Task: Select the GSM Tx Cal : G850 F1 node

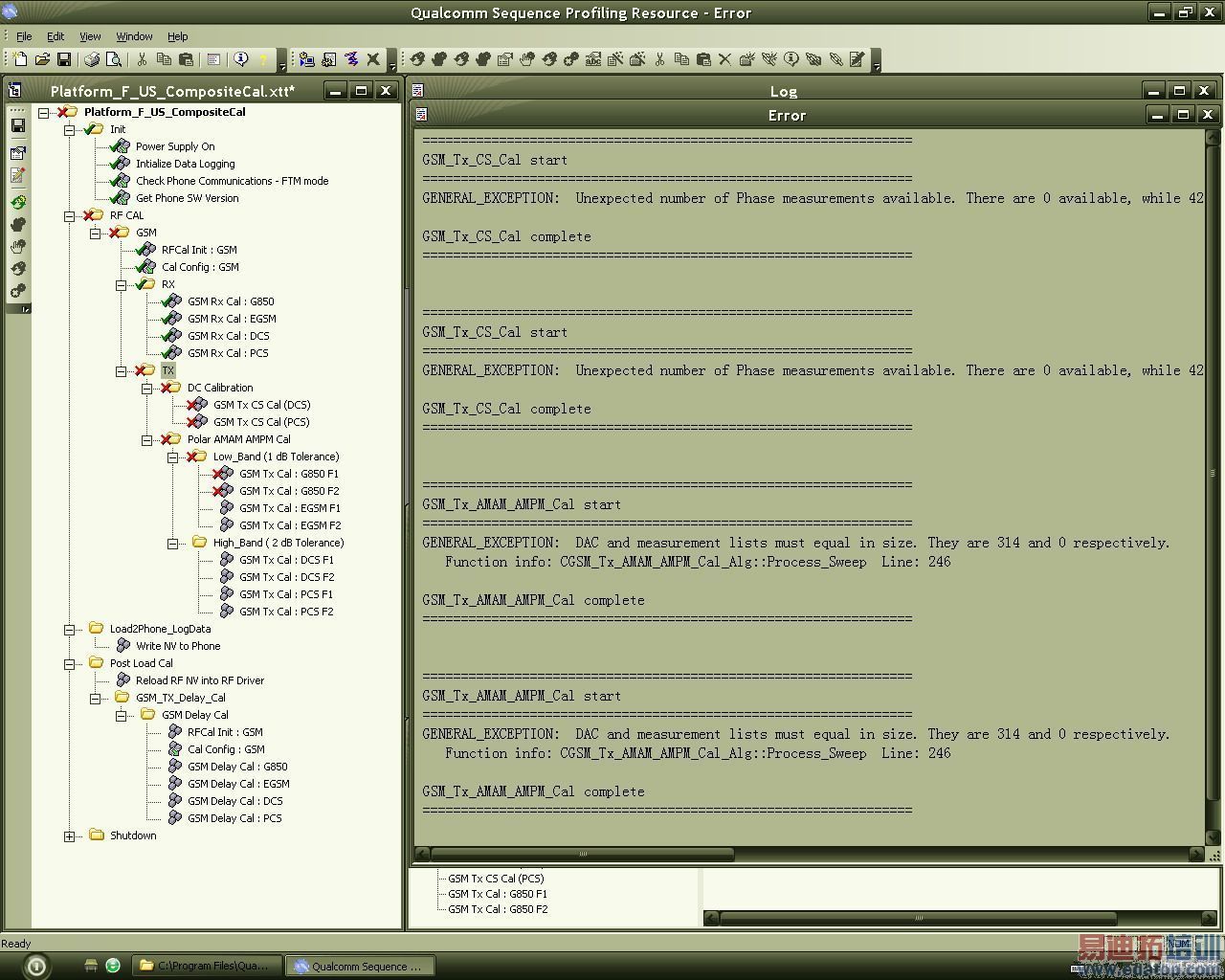Action: (288, 474)
